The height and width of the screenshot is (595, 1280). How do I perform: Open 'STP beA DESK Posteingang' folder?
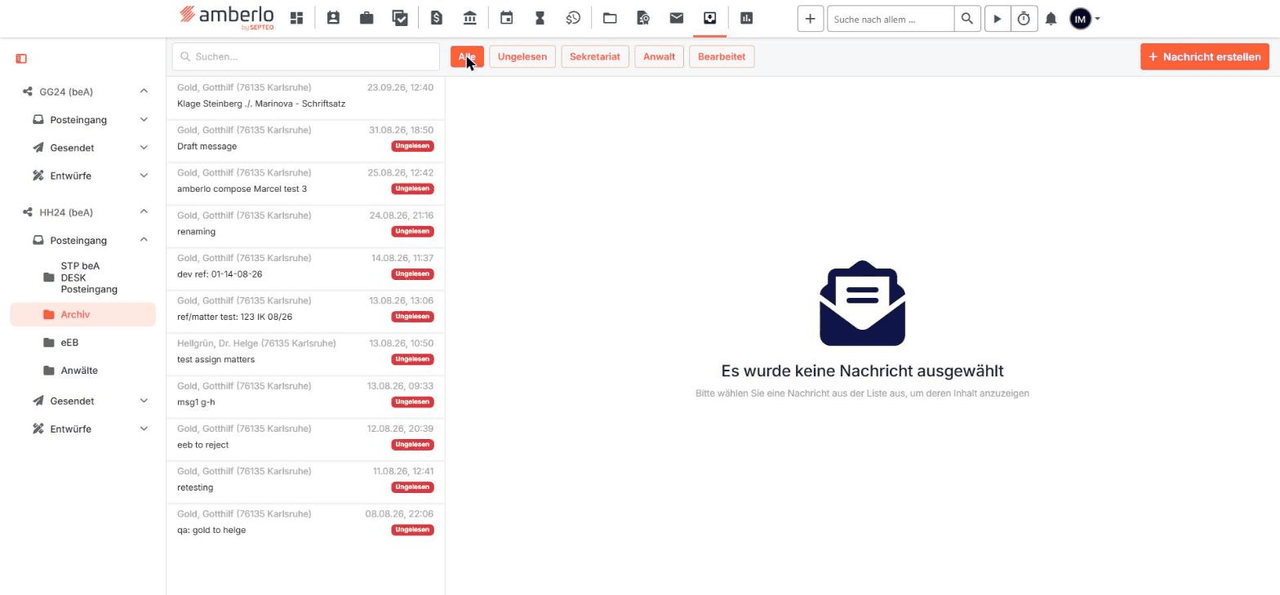(83, 278)
